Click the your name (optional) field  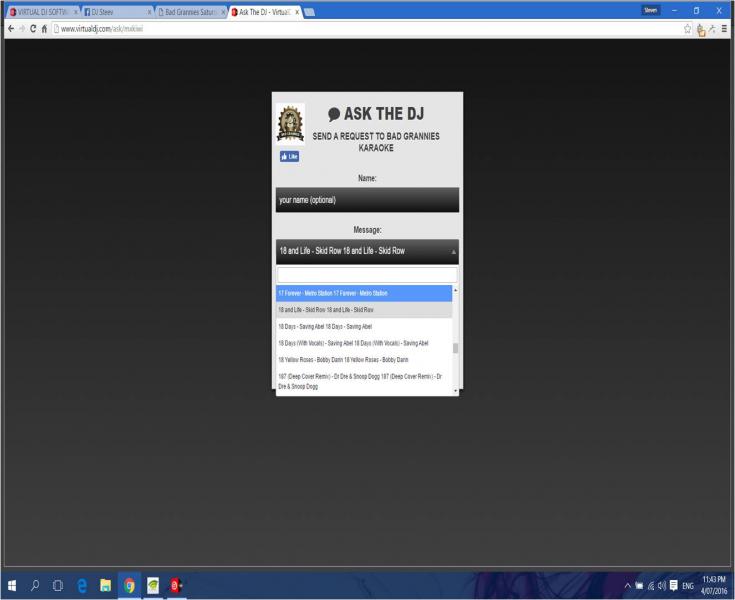click(368, 200)
